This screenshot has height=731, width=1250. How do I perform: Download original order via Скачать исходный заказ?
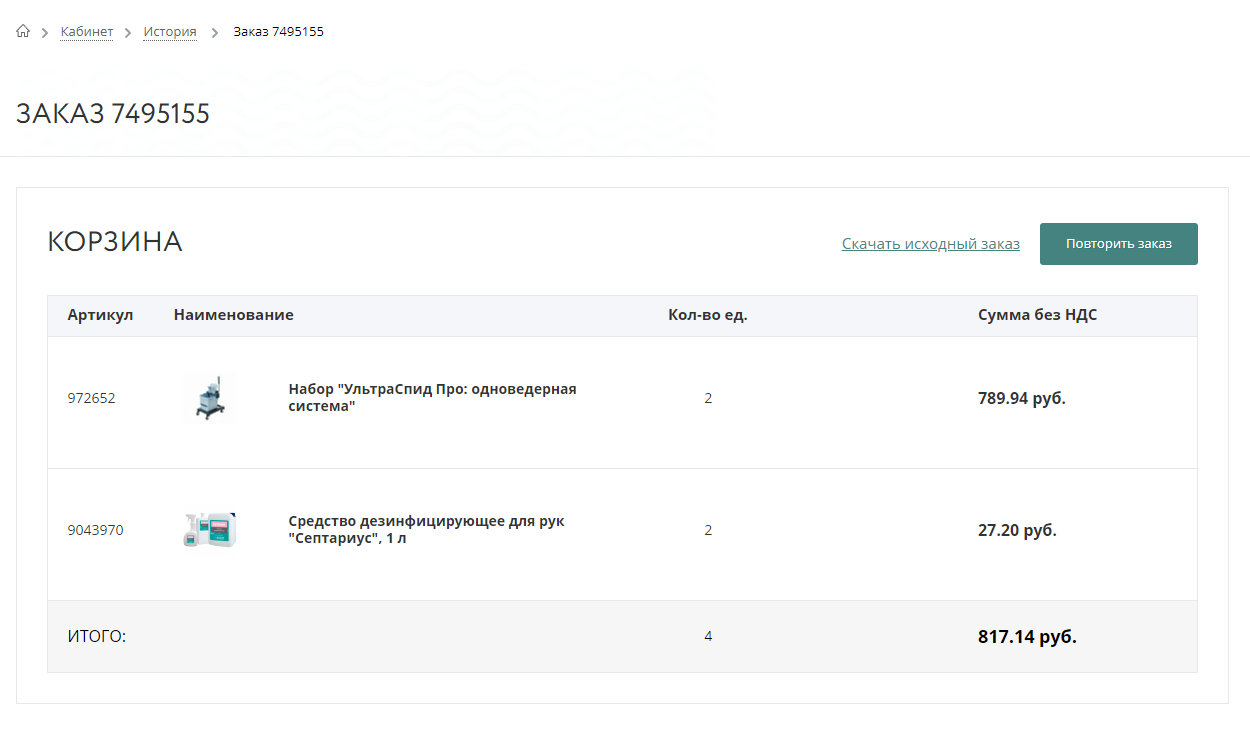(930, 244)
